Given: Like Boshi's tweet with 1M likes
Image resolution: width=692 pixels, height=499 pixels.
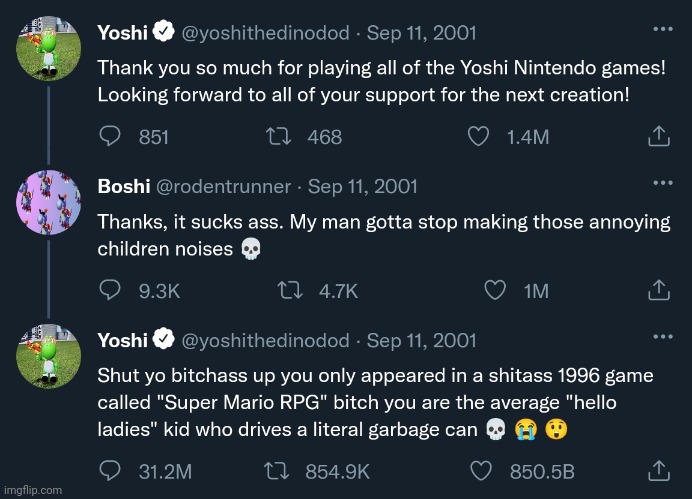Looking at the screenshot, I should coord(495,290).
